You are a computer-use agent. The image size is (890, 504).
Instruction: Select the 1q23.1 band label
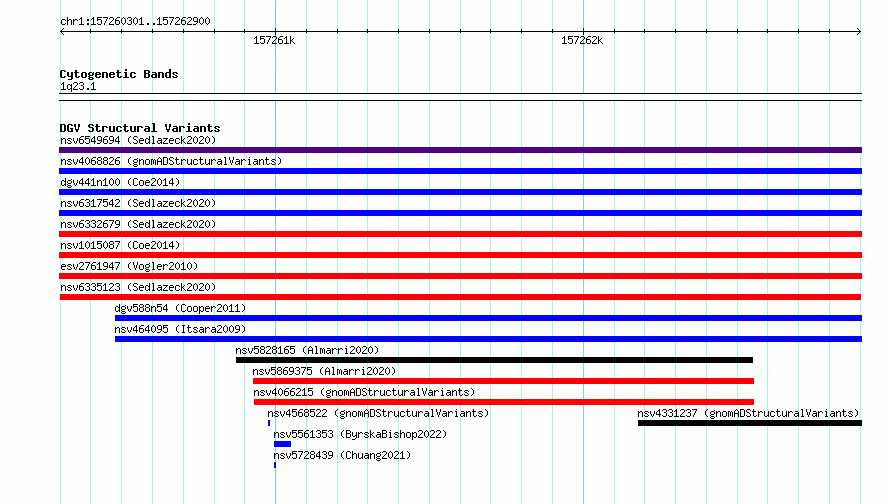pos(78,86)
